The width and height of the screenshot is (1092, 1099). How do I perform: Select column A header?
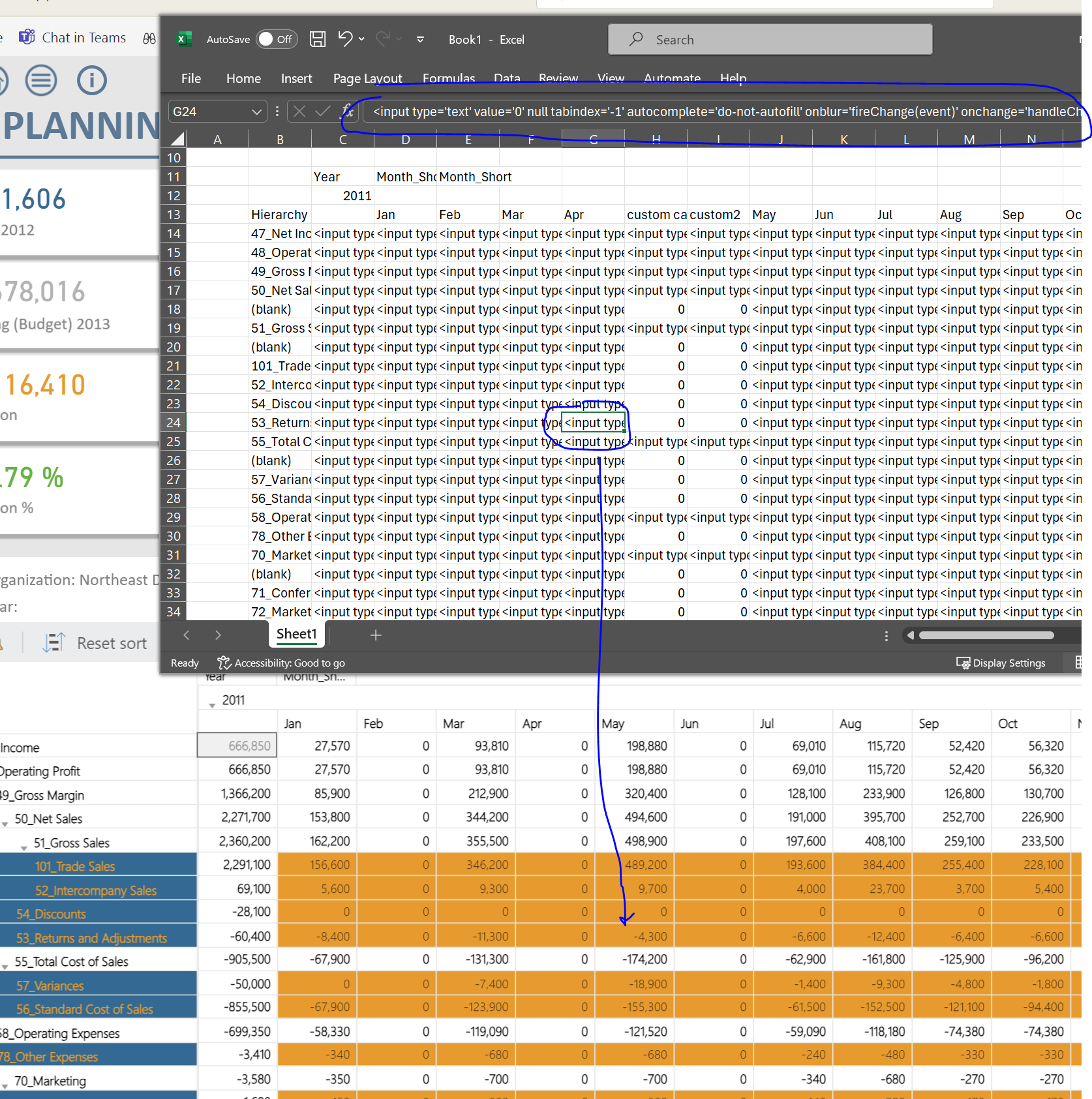click(218, 139)
